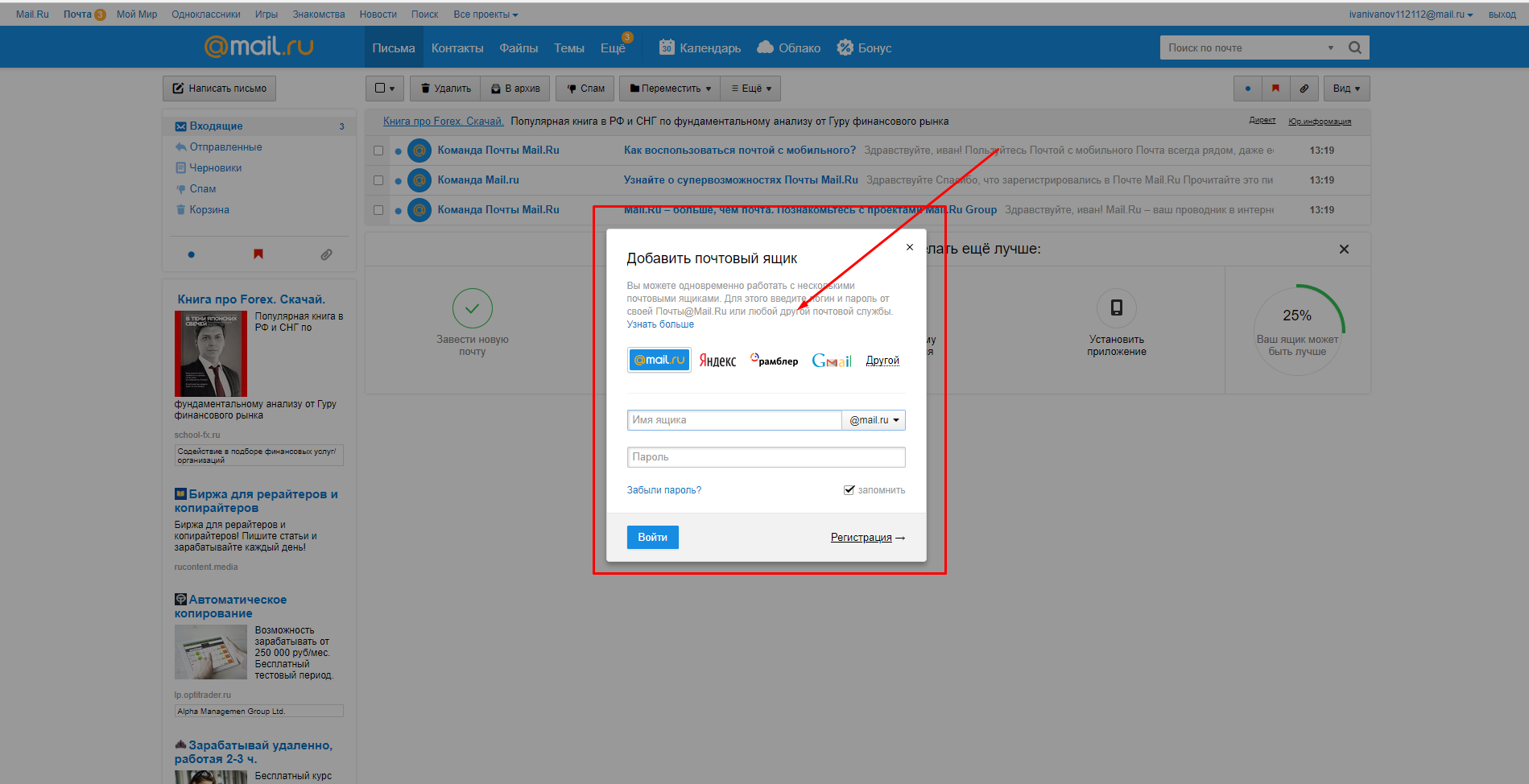Close the add mailbox dialog

(x=909, y=247)
